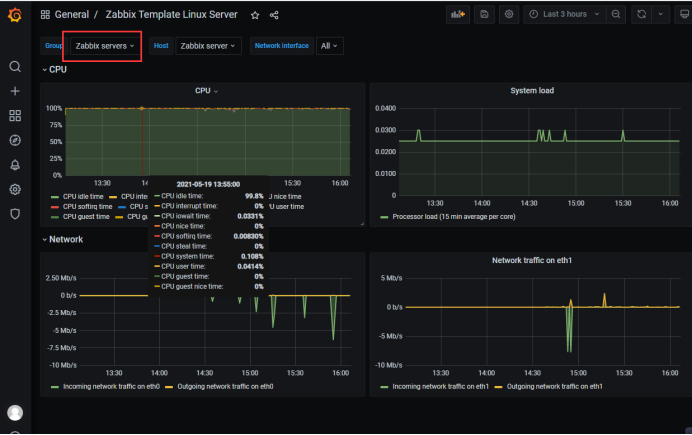Screen dimensions: 692x435
Task: Go to the General folder breadcrumb
Action: [71, 15]
